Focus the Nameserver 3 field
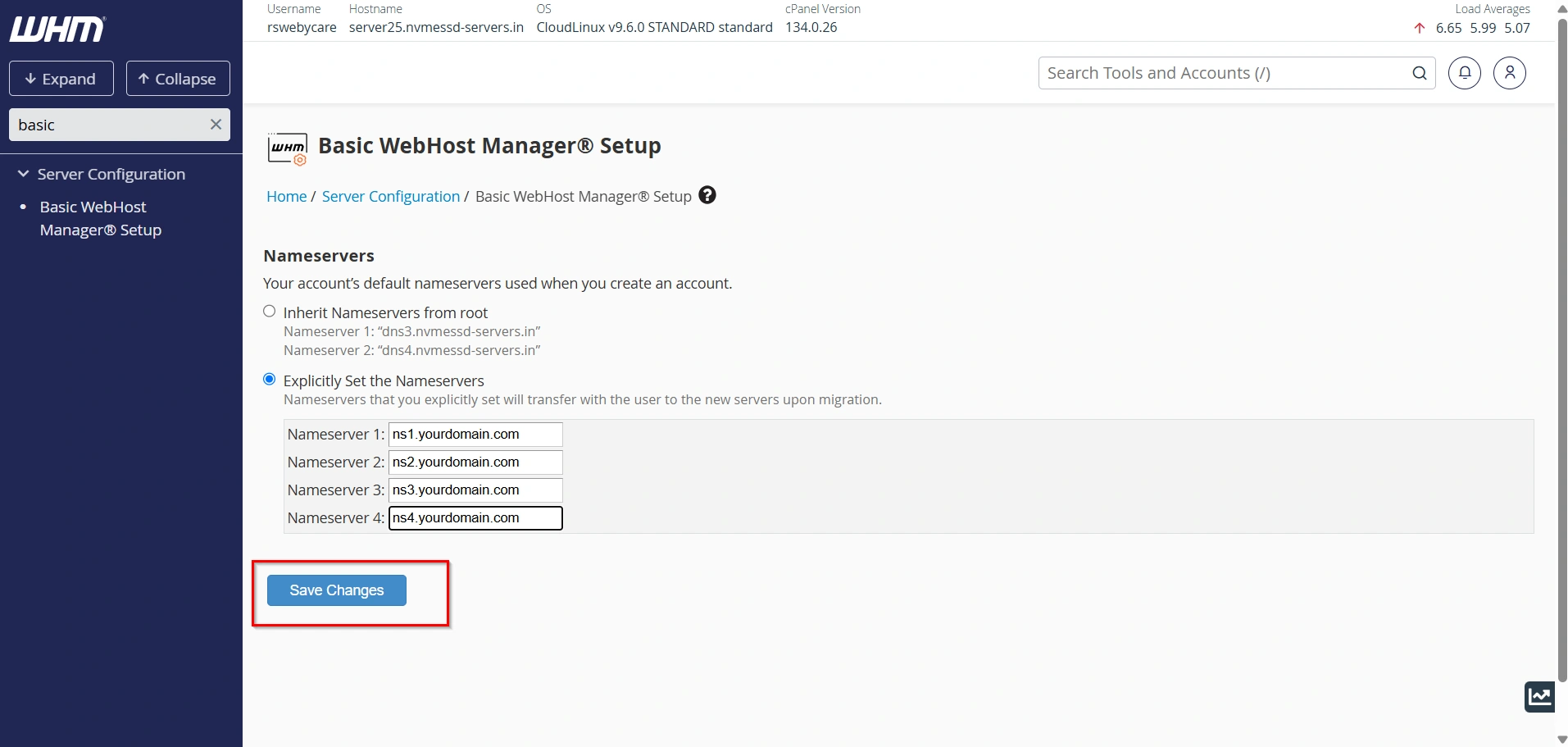Viewport: 1568px width, 747px height. 475,490
